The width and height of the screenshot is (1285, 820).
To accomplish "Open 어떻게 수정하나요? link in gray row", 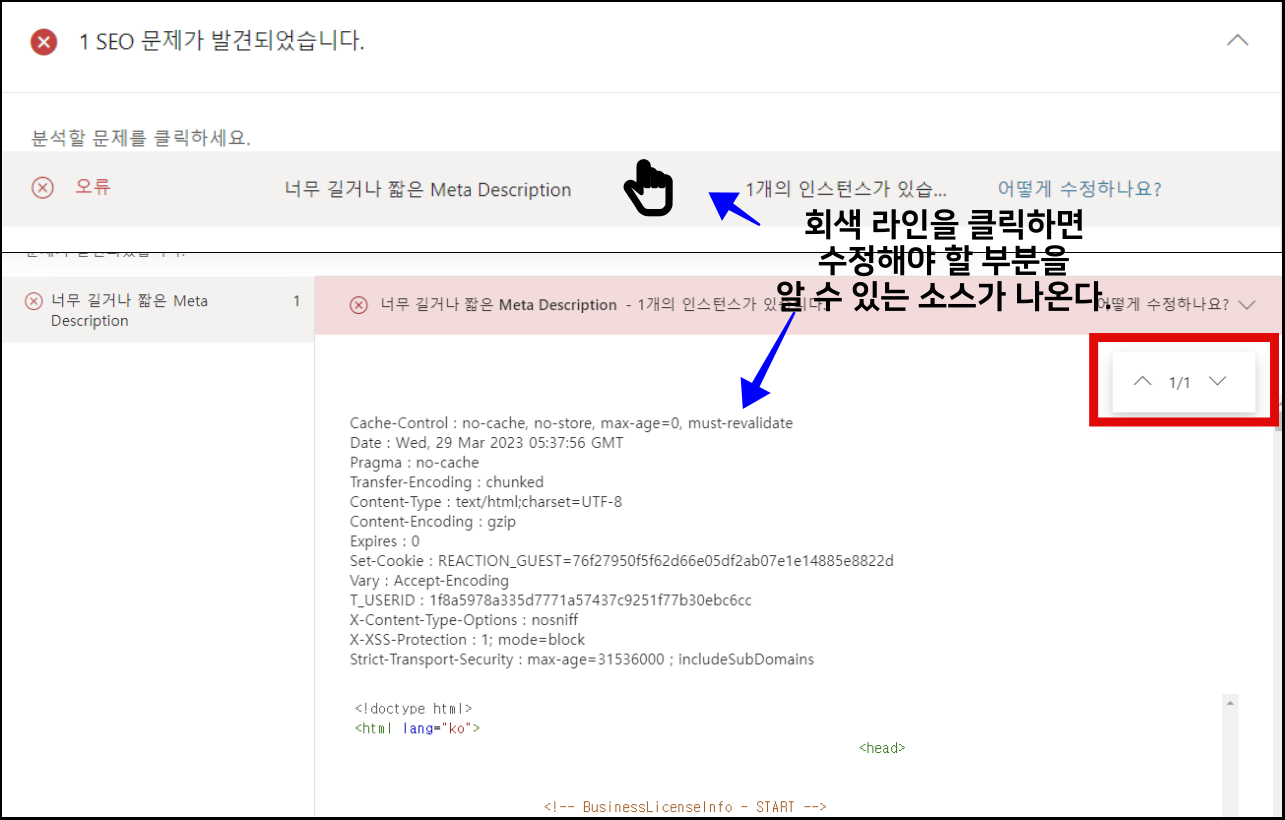I will (1080, 189).
